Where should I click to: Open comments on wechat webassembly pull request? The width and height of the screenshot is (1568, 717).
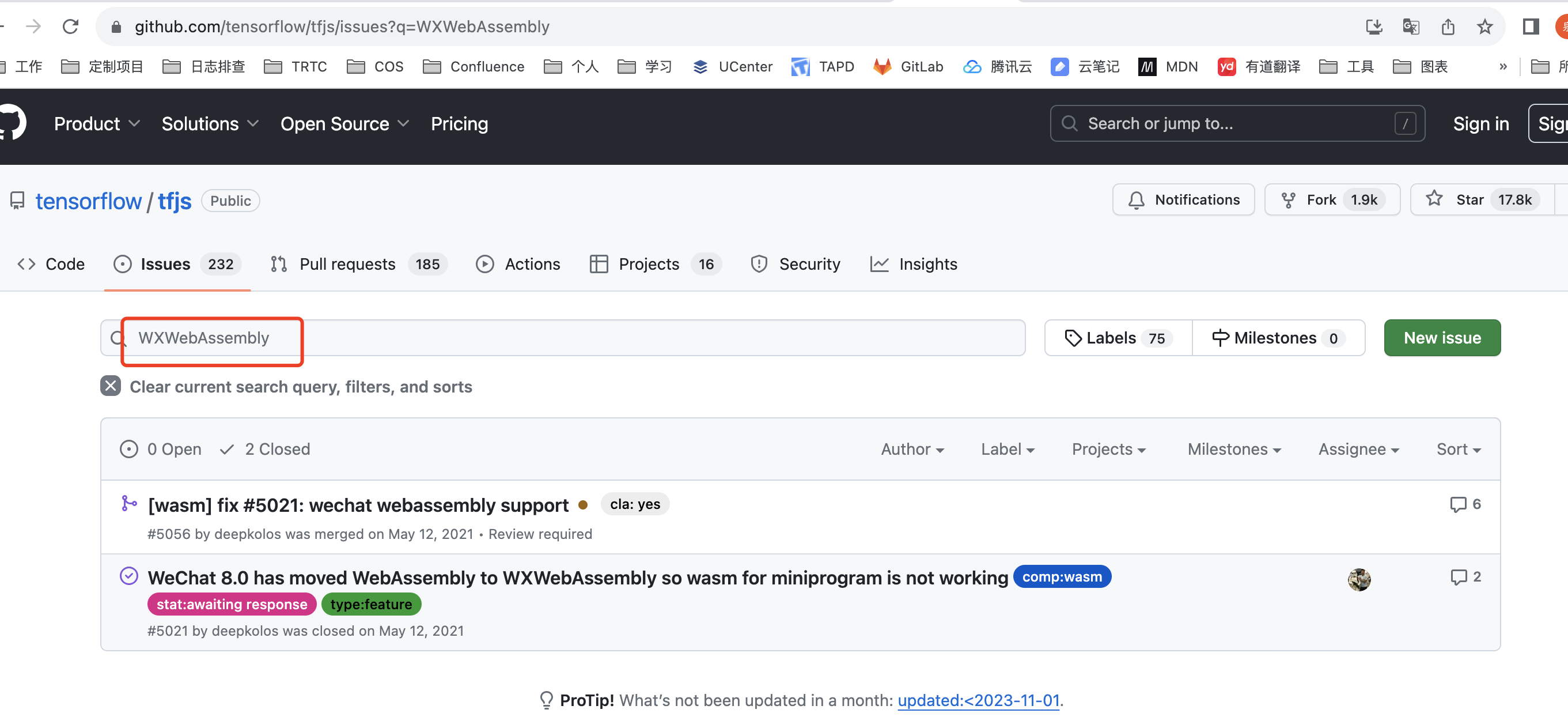pos(1464,504)
